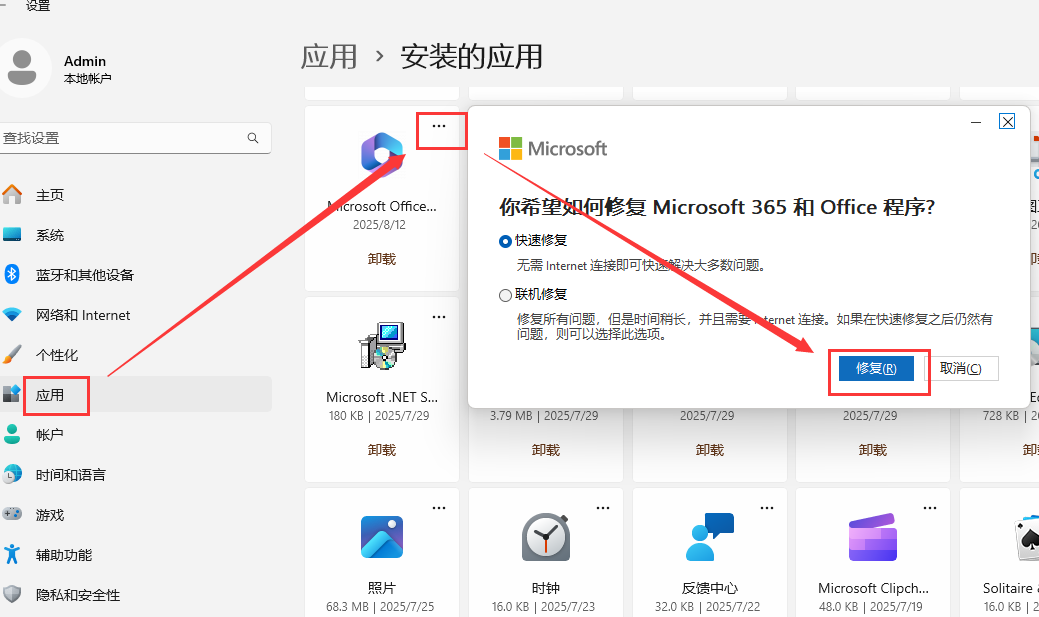Click 180 KB | 2025/7/29 text
Viewport: 1039px width, 617px height.
[x=379, y=416]
